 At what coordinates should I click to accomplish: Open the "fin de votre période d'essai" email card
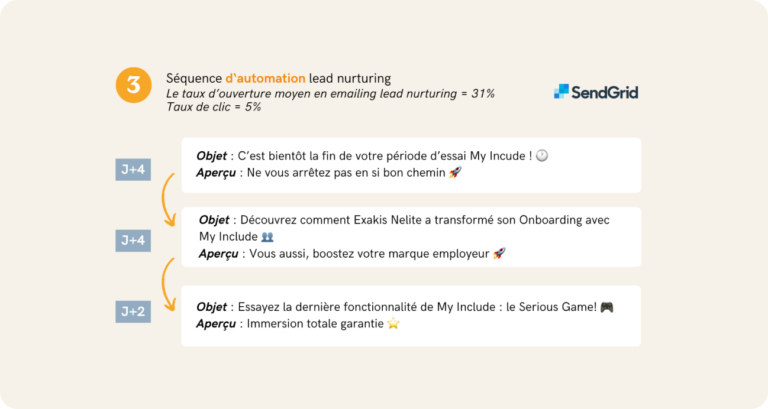pyautogui.click(x=411, y=165)
